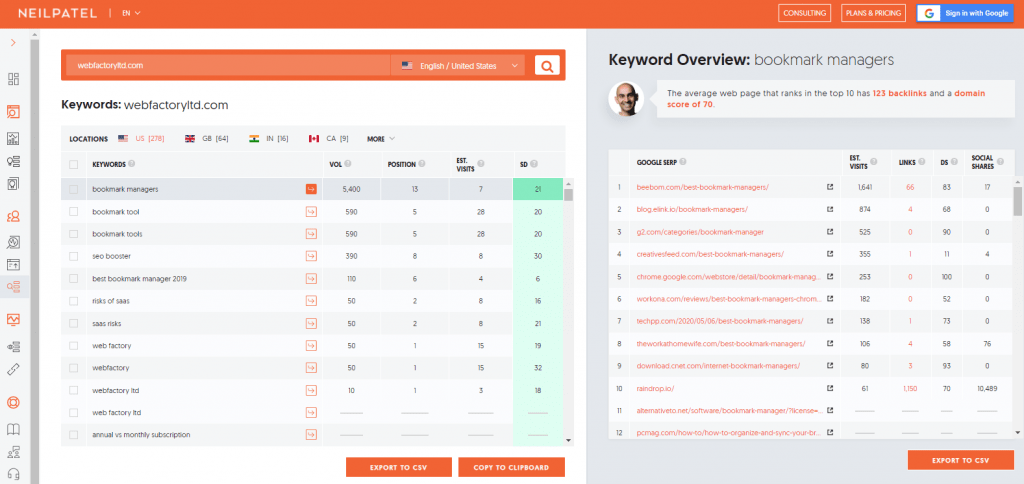This screenshot has width=1024, height=484.
Task: Click the help icon next to GOOGLE SERP
Action: pyautogui.click(x=683, y=162)
